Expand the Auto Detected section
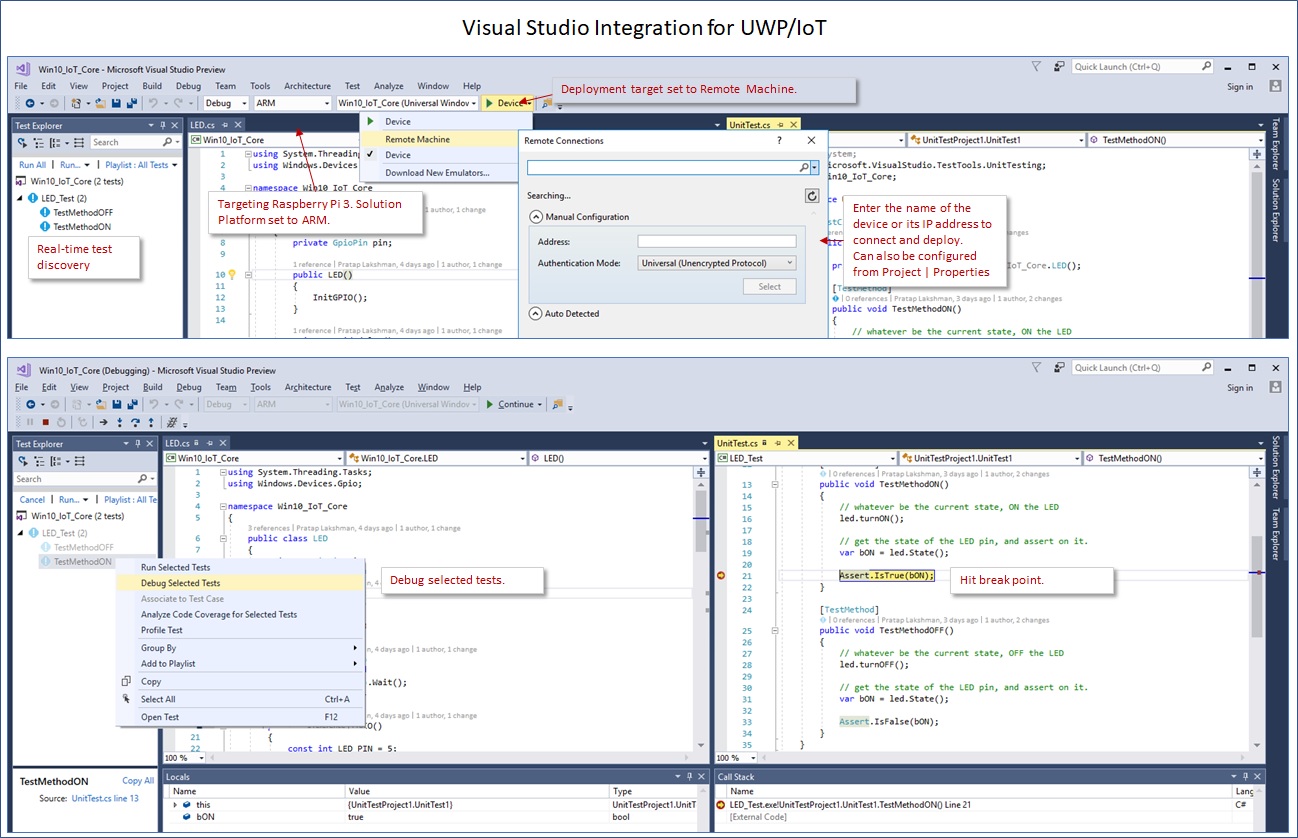Image resolution: width=1298 pixels, height=838 pixels. click(537, 313)
